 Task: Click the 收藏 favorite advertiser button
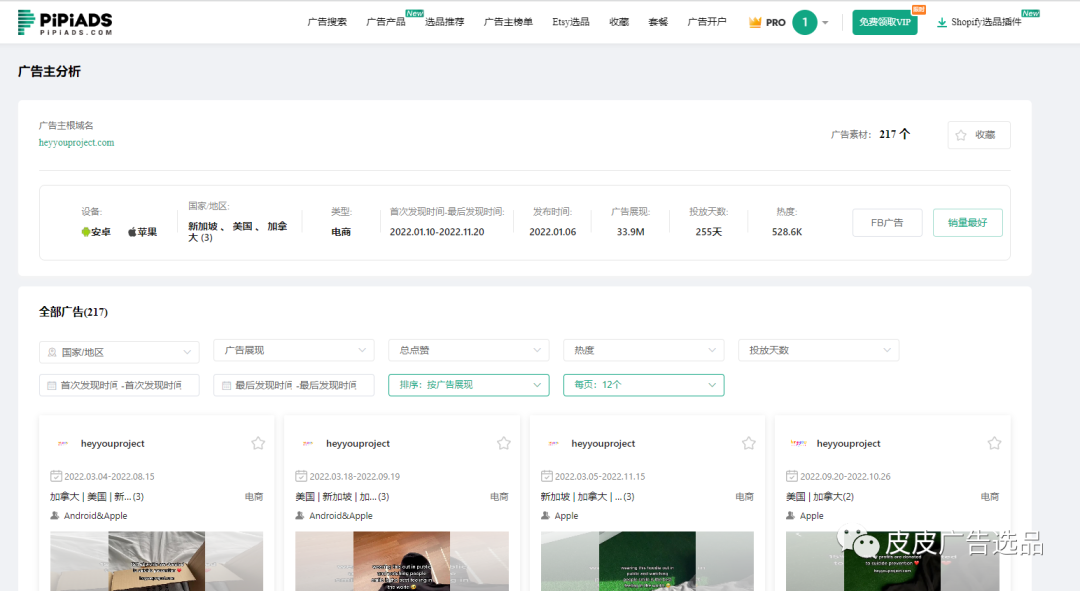[x=979, y=135]
